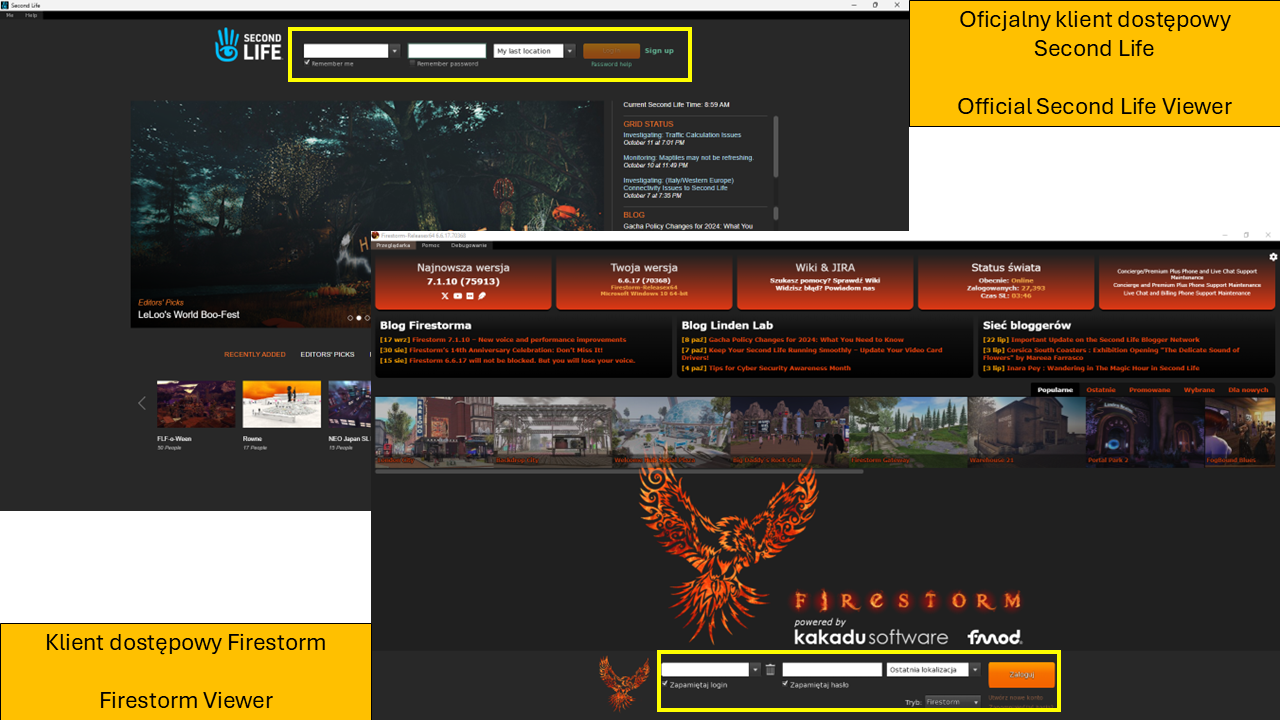This screenshot has height=720, width=1280.
Task: Switch to Popularne destinations tab
Action: tap(1055, 390)
